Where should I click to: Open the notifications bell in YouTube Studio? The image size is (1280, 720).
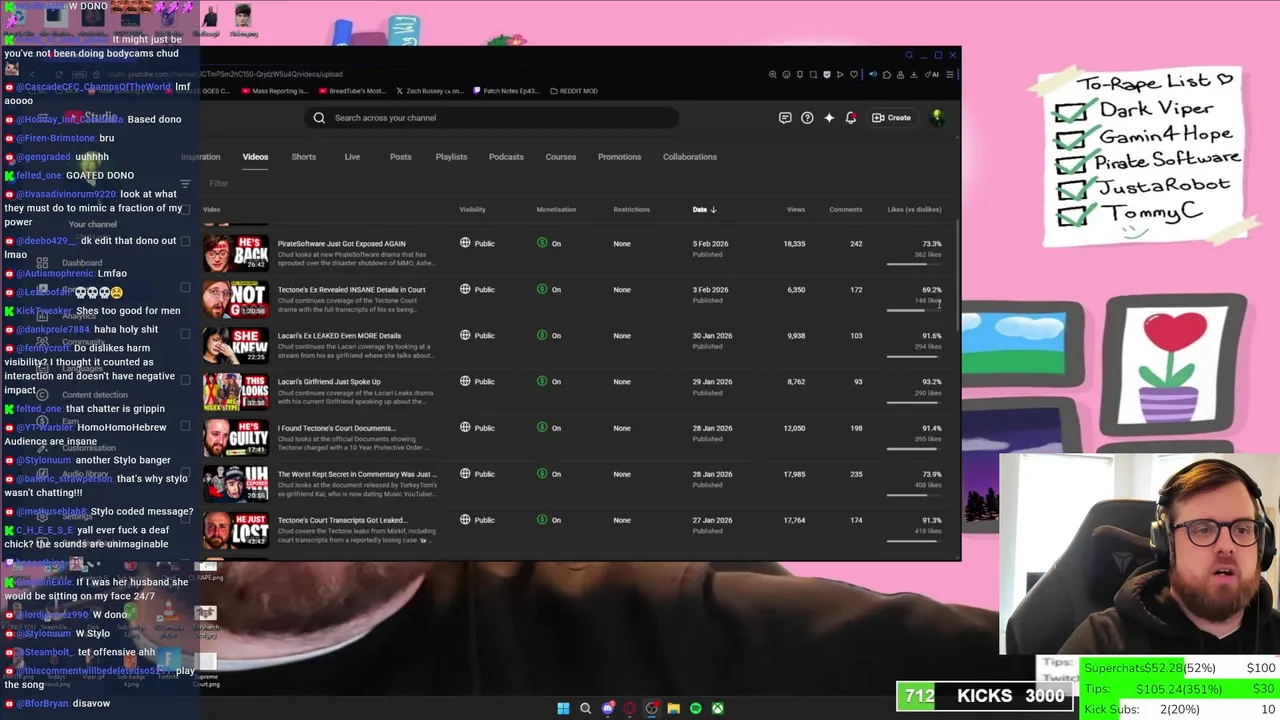tap(851, 118)
